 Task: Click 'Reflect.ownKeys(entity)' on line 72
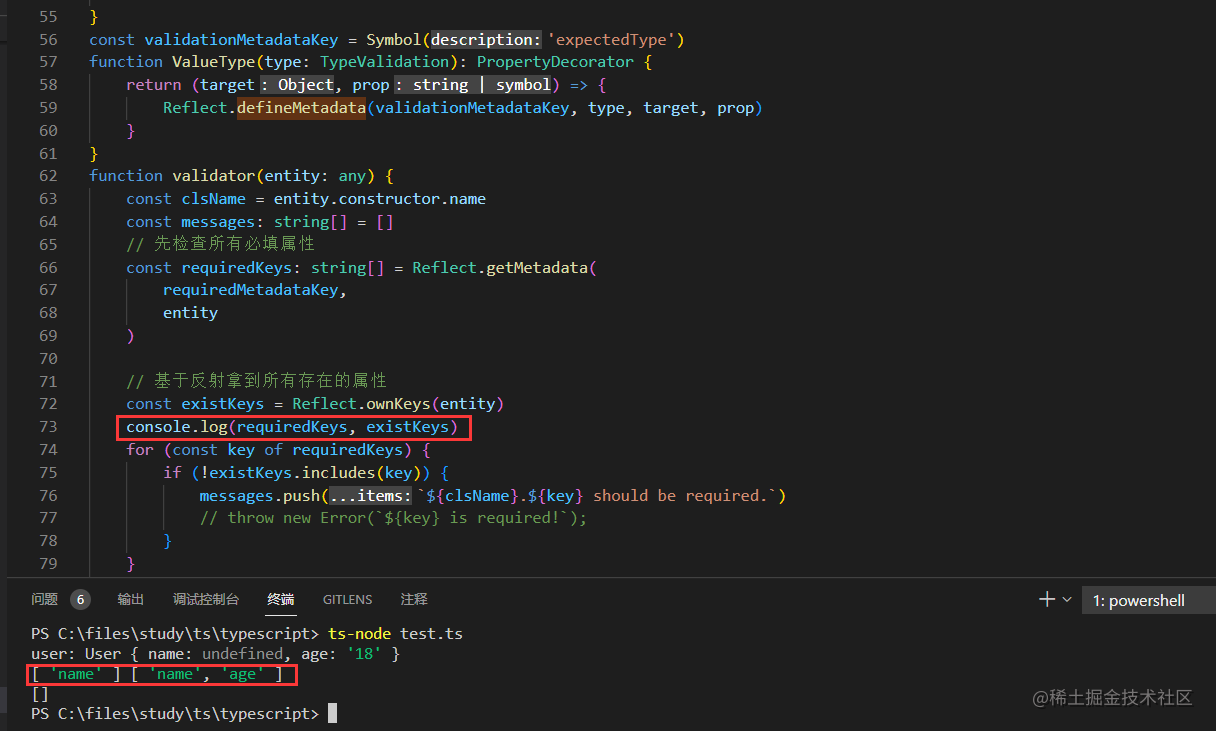(398, 404)
